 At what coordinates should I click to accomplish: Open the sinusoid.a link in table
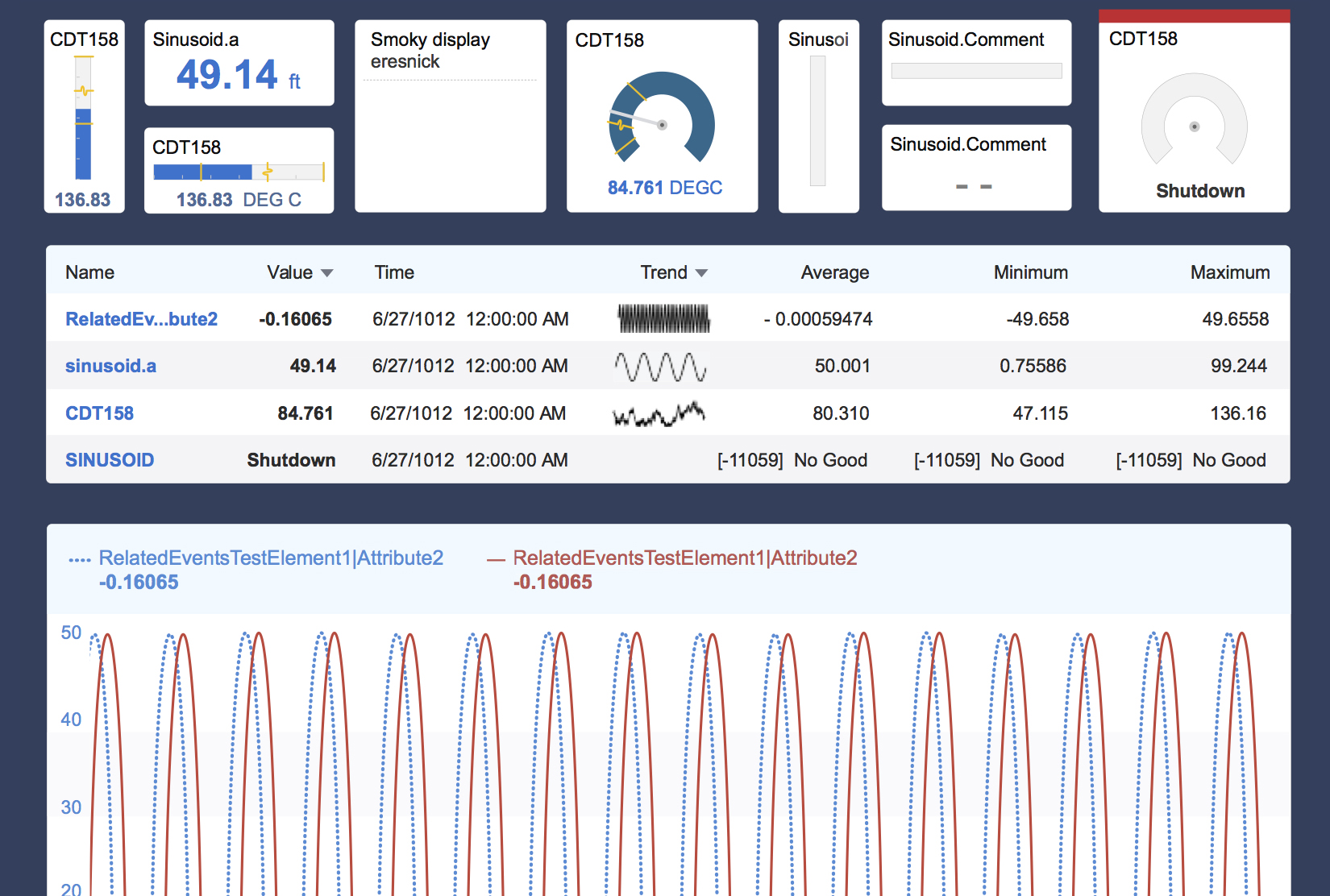[110, 366]
